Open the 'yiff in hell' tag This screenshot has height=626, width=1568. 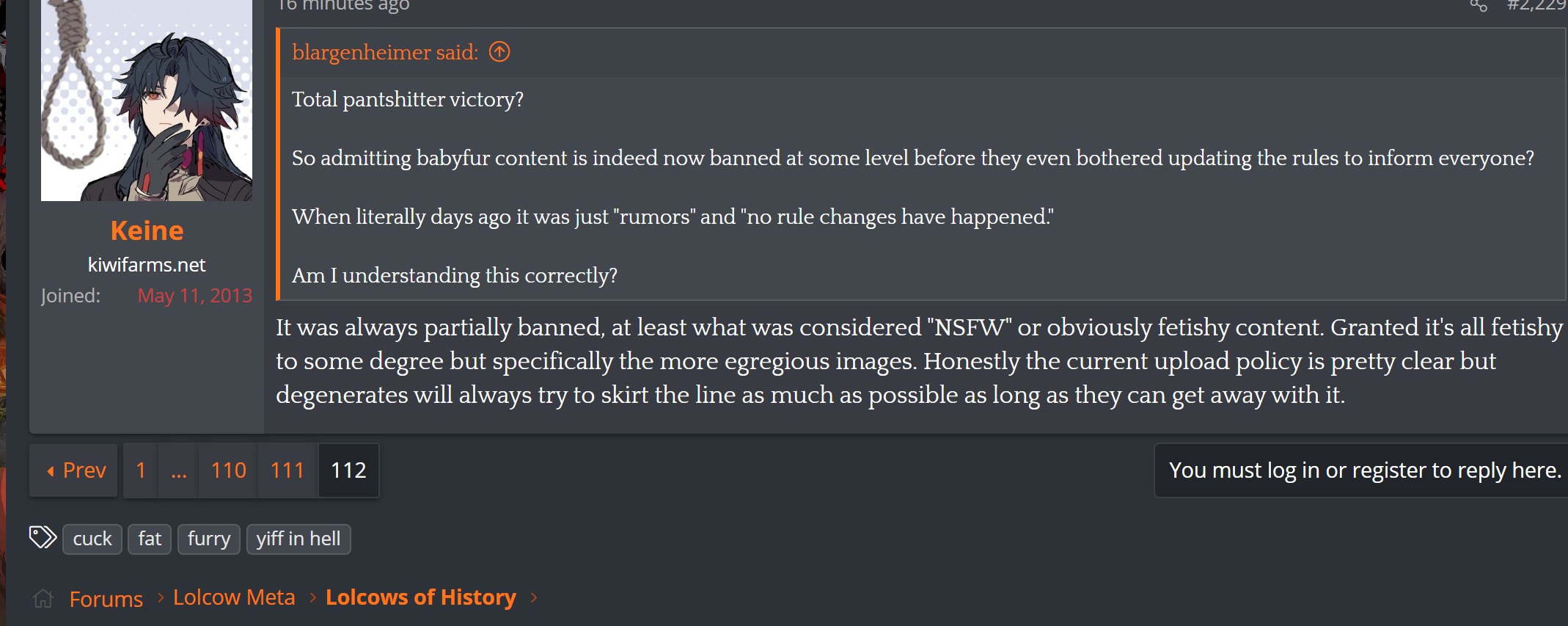coord(298,539)
